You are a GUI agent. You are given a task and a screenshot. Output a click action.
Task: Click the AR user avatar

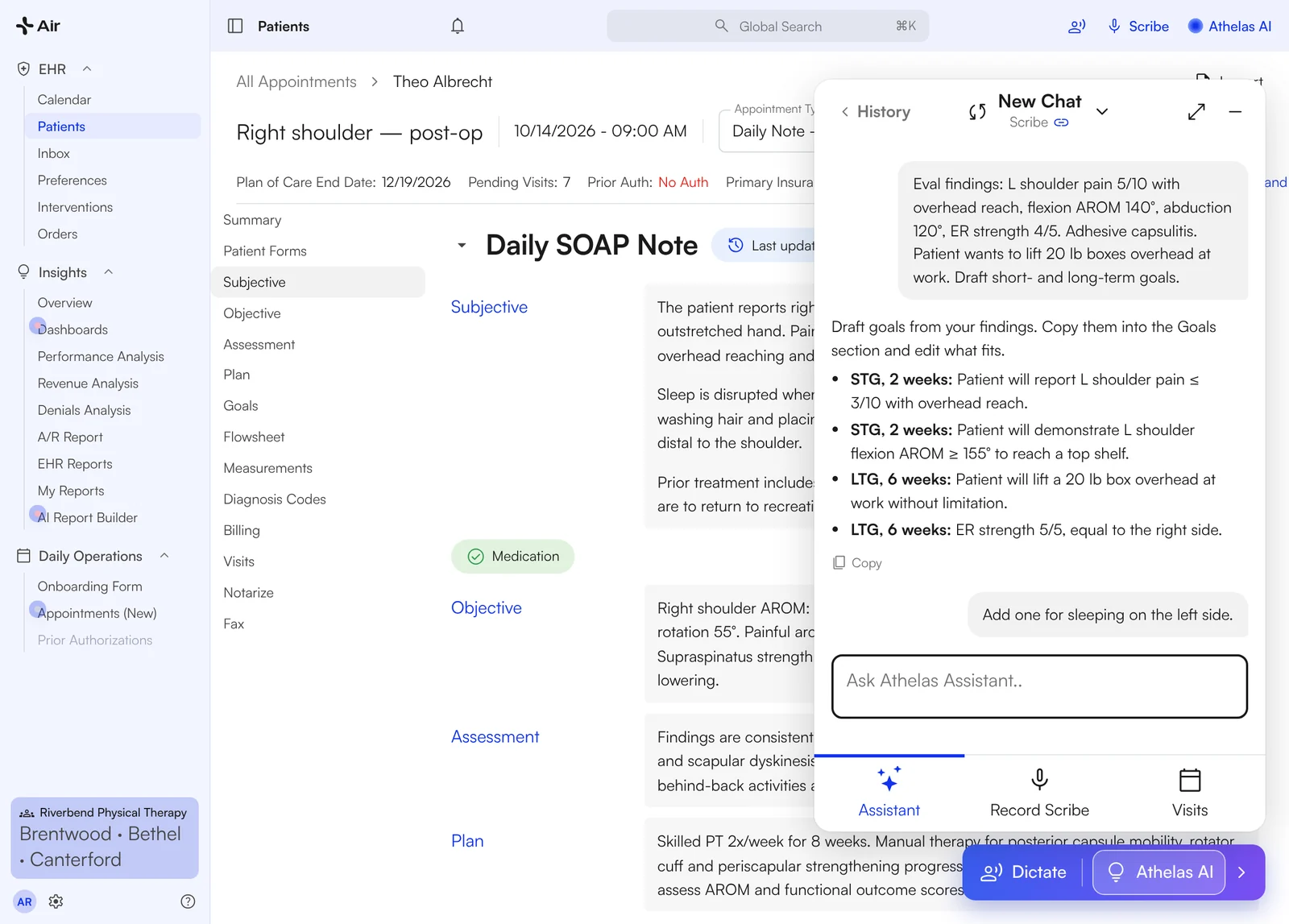[25, 901]
